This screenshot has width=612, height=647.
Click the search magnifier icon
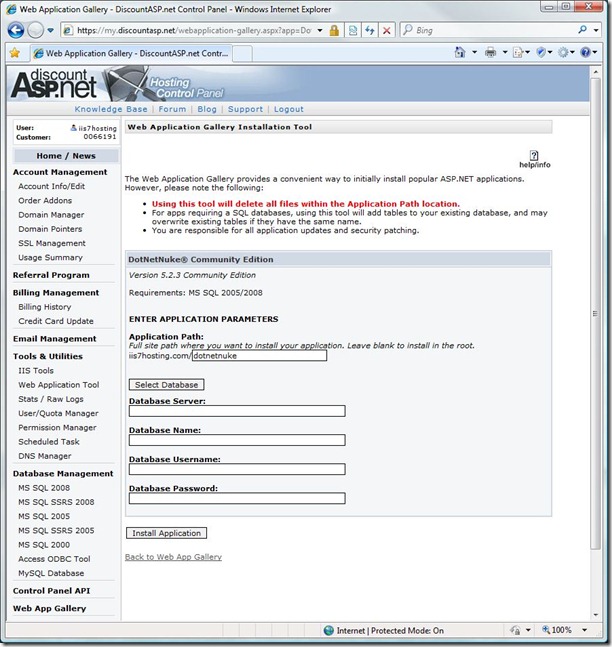[582, 30]
